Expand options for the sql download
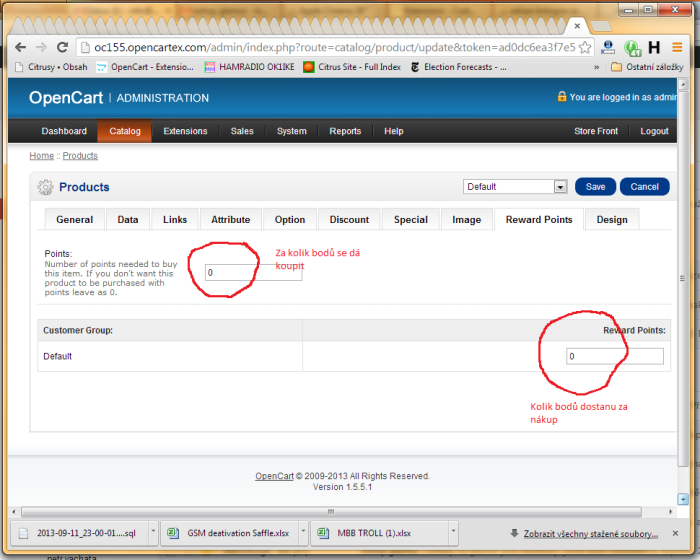The image size is (700, 560). click(x=153, y=532)
